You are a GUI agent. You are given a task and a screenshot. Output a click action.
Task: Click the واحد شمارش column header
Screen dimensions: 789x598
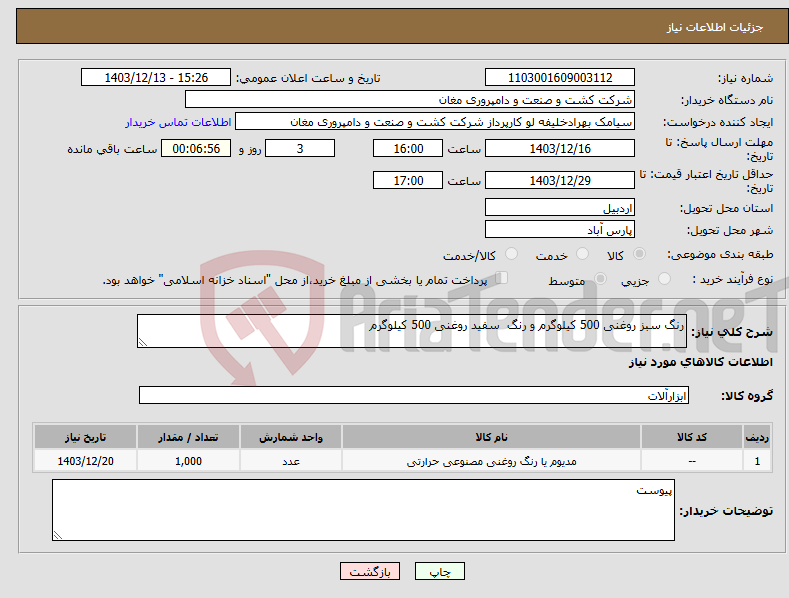coord(291,437)
